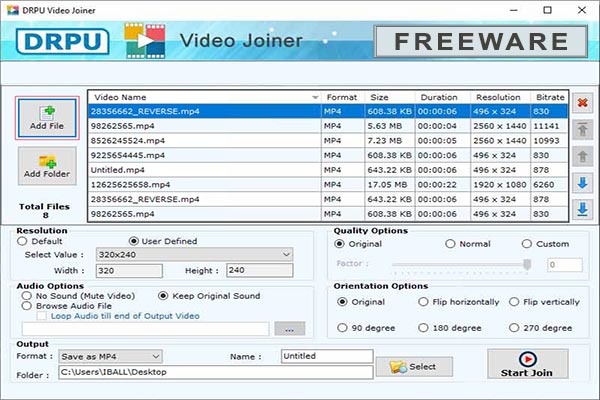600x400 pixels.
Task: Click the Width input field
Action: point(129,271)
